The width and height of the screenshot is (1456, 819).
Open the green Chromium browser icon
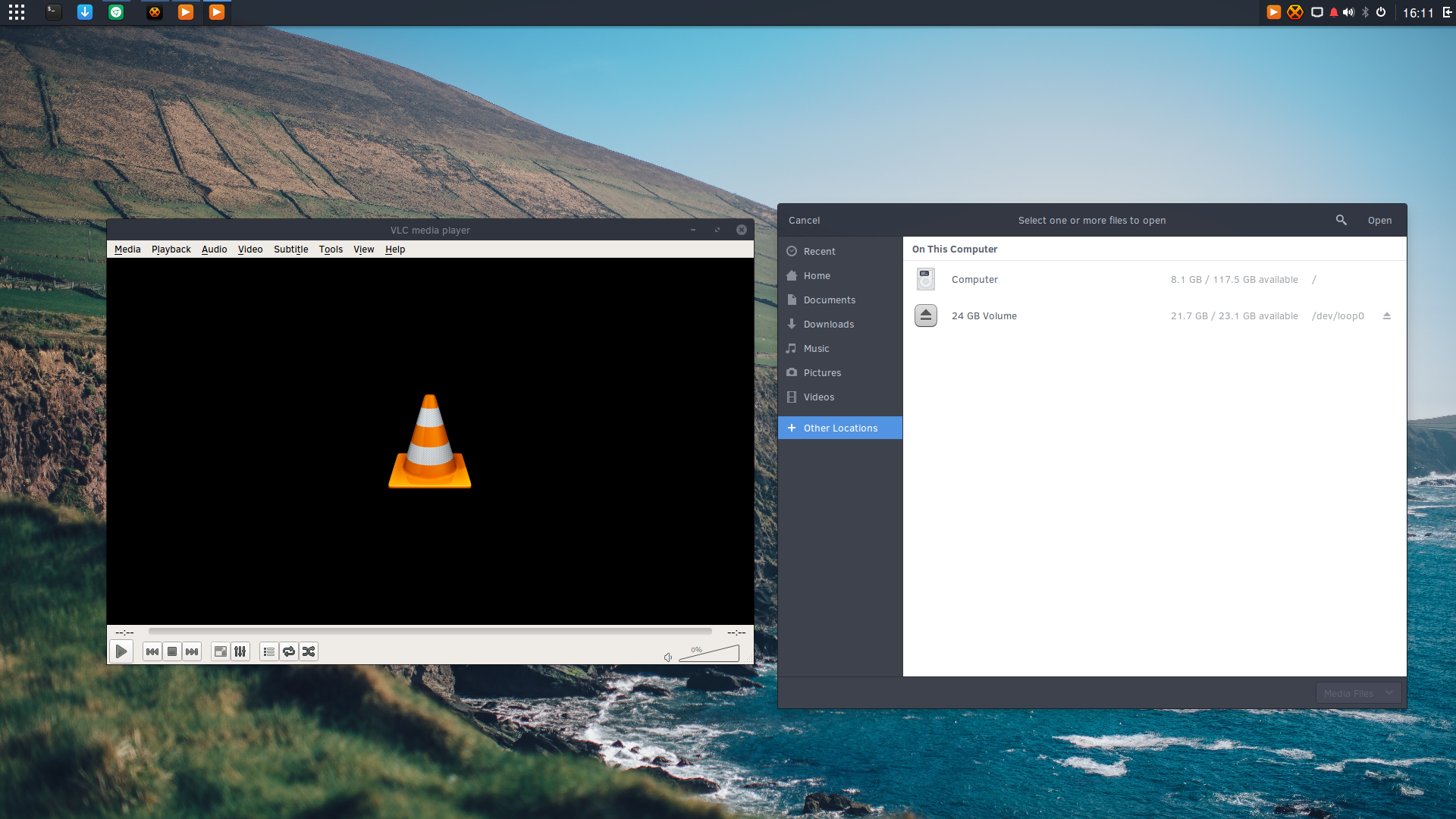point(116,12)
